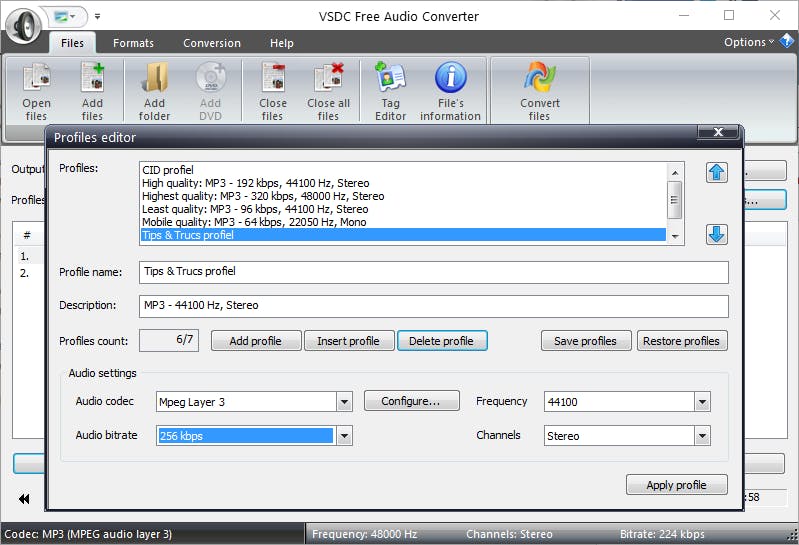Click the Frequency: 48000 Hz status entry
Image resolution: width=799 pixels, height=545 pixels.
(x=365, y=534)
